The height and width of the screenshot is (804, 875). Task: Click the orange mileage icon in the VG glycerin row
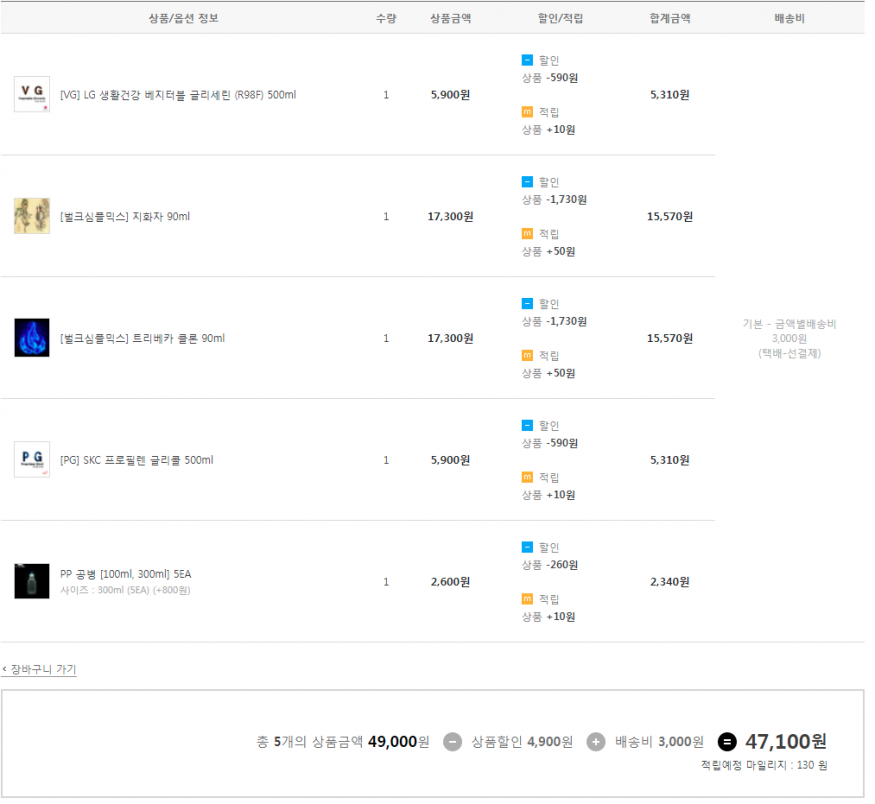[527, 112]
